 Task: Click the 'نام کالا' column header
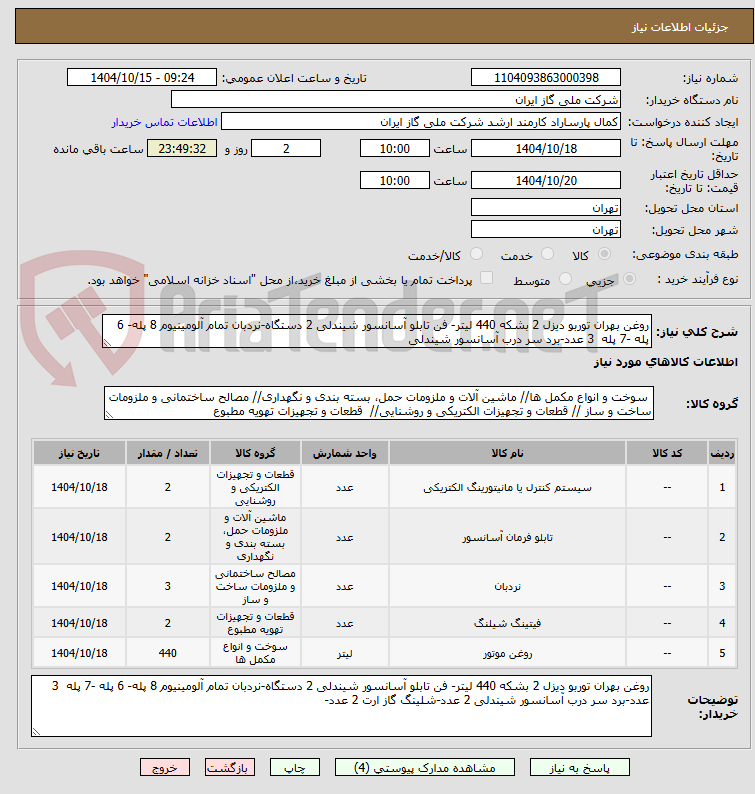pos(507,453)
